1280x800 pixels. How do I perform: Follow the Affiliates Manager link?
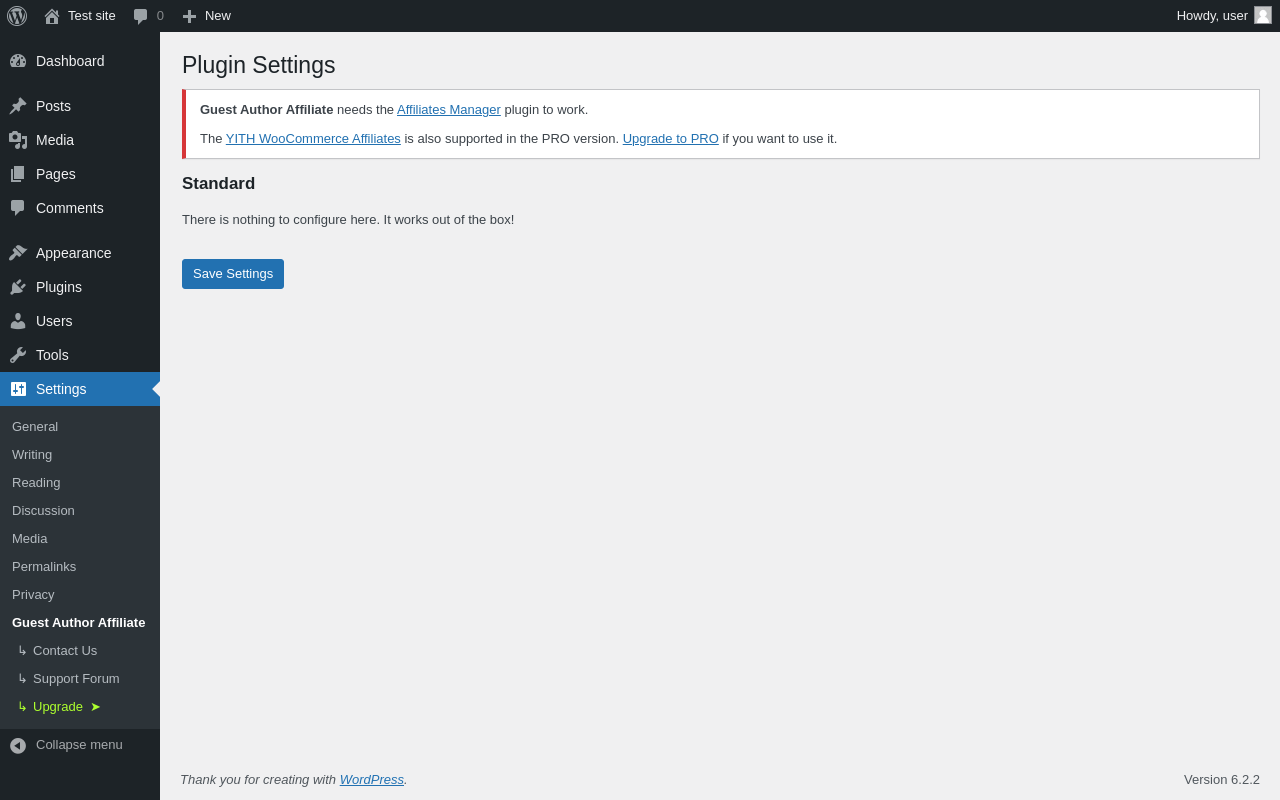[x=449, y=110]
